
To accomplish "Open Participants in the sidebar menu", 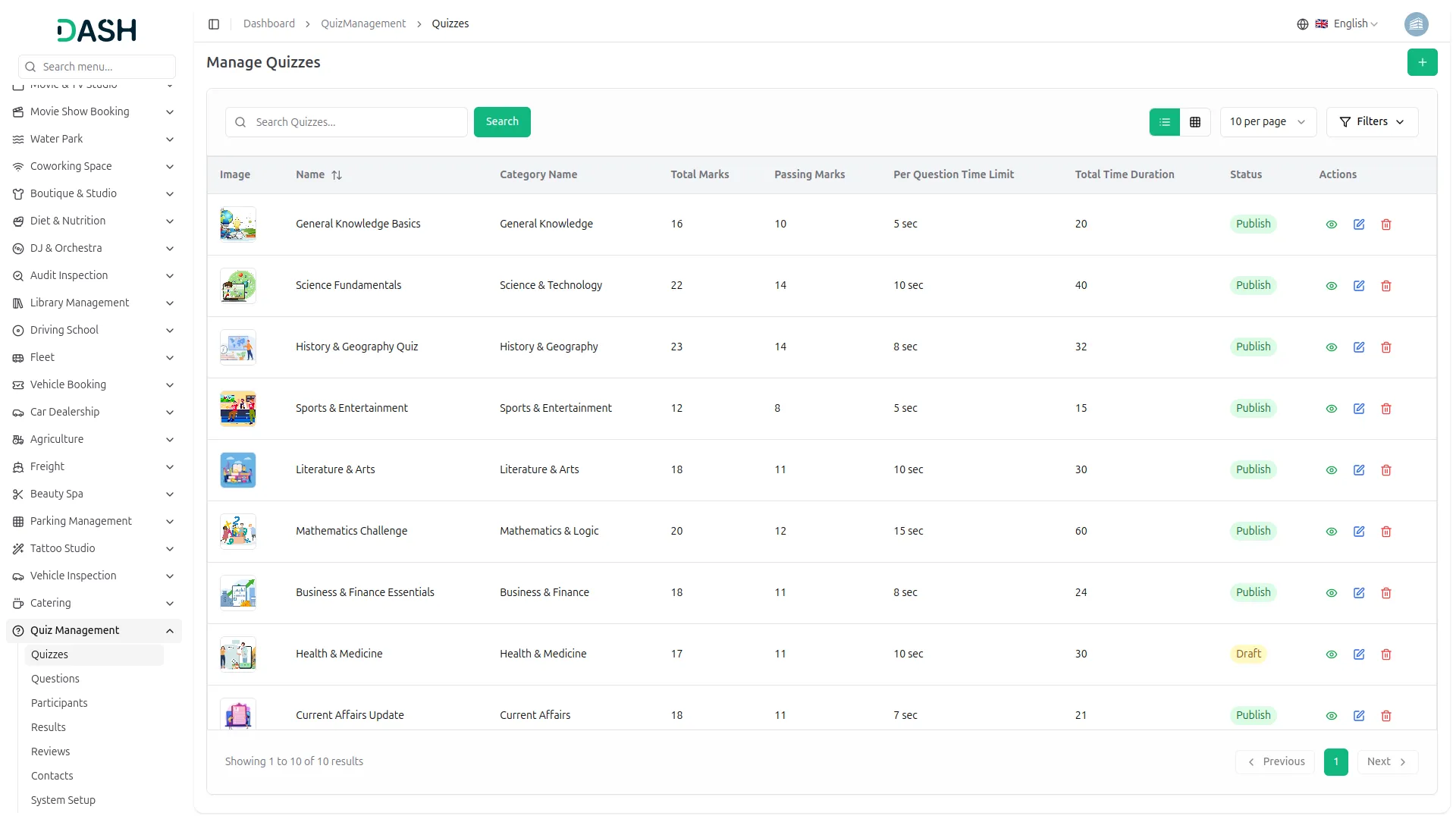I will point(59,703).
